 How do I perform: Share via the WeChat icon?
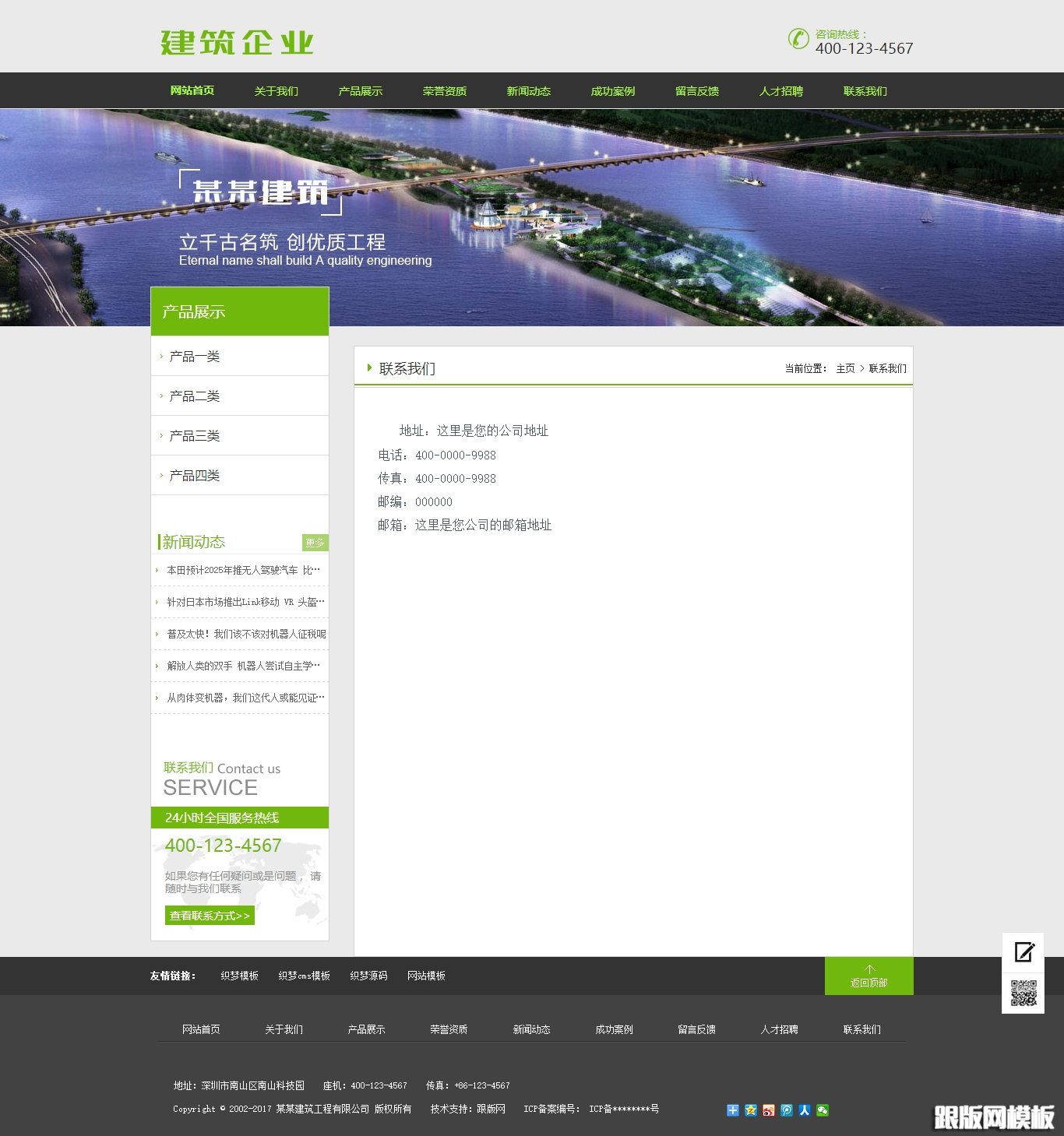pos(823,1110)
